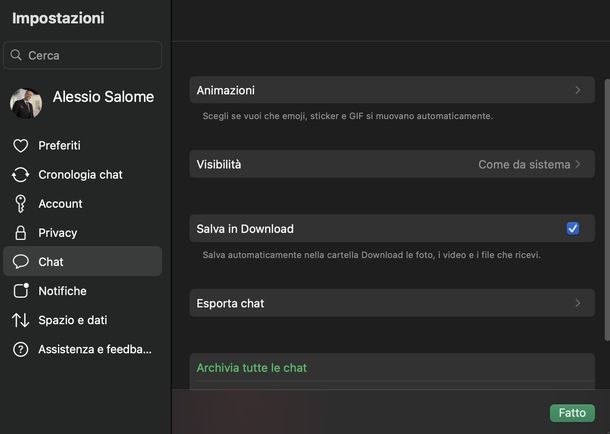Click the up-down arrows icon for Spazio e dati
This screenshot has width=610, height=434.
(21, 320)
